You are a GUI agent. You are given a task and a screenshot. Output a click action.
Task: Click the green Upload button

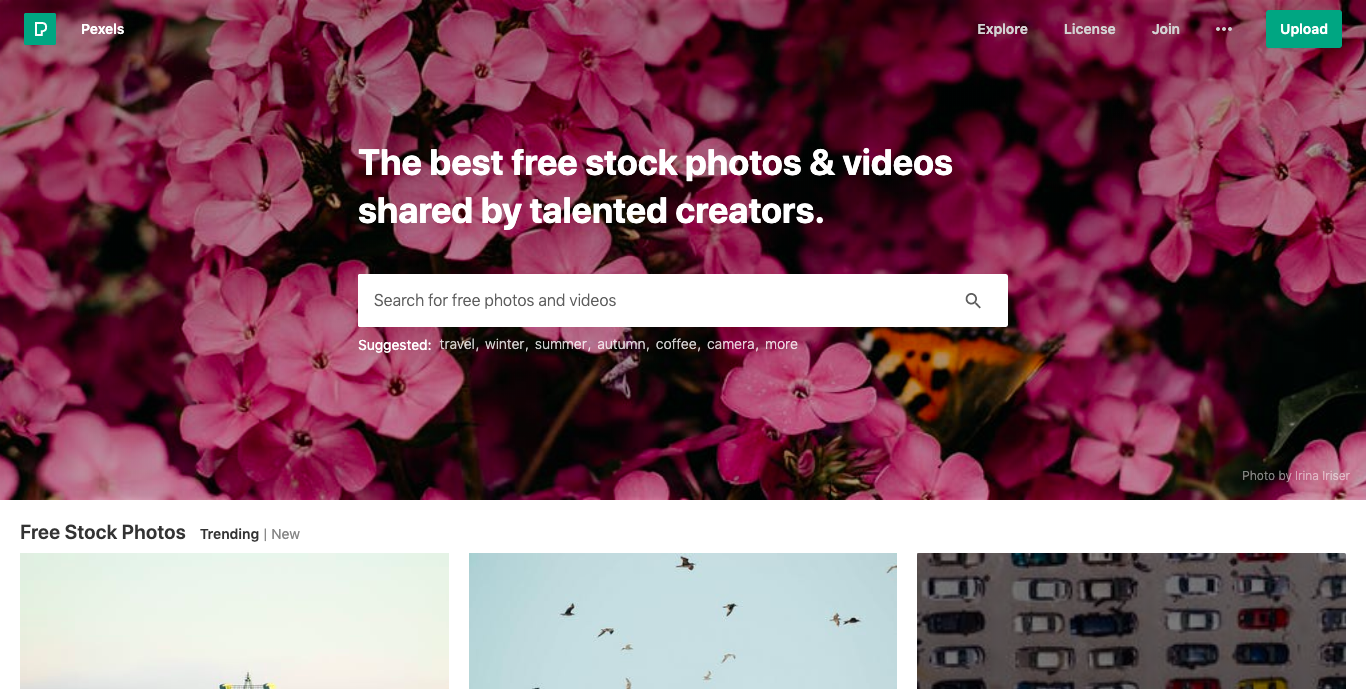pos(1304,29)
